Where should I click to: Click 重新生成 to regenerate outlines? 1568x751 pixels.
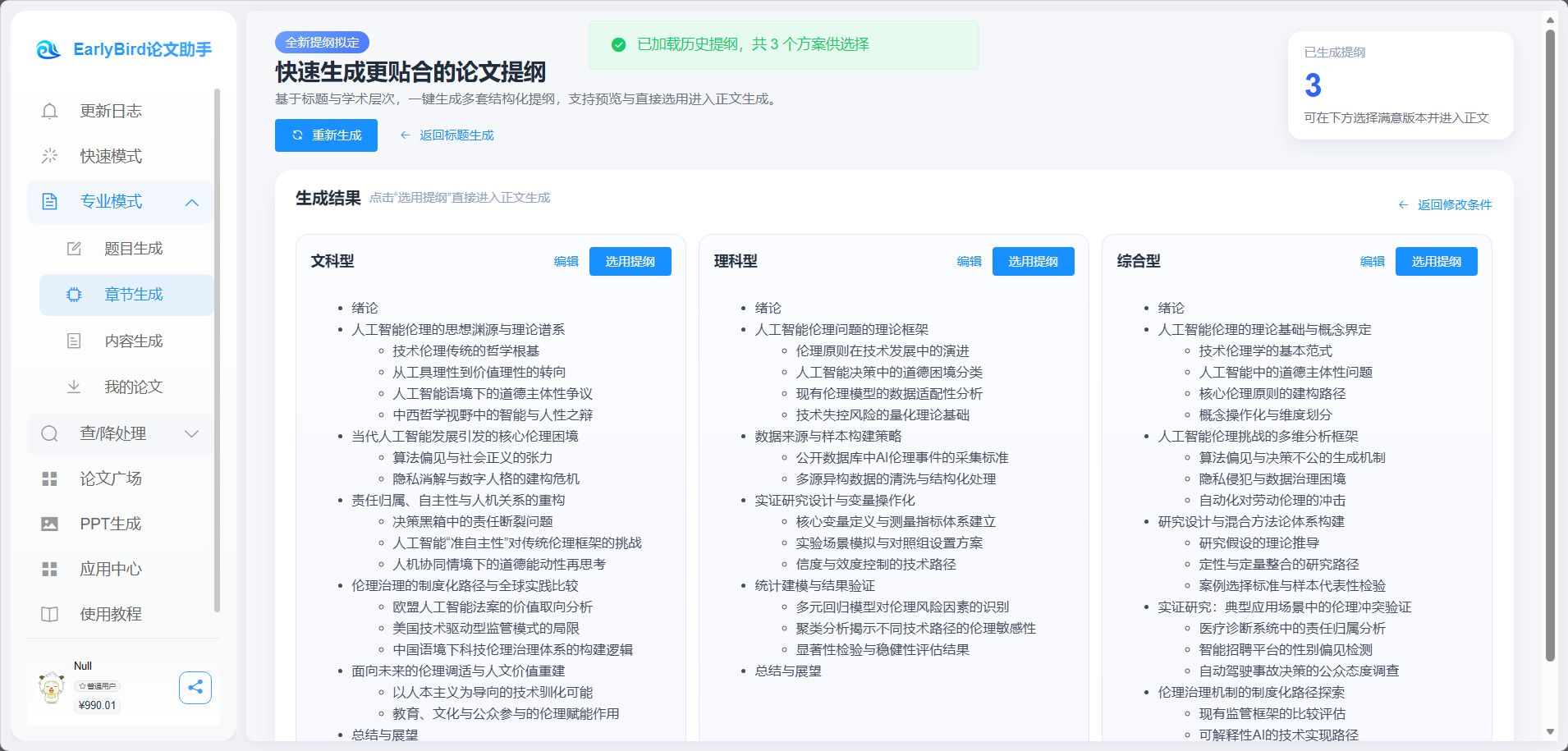(x=326, y=135)
